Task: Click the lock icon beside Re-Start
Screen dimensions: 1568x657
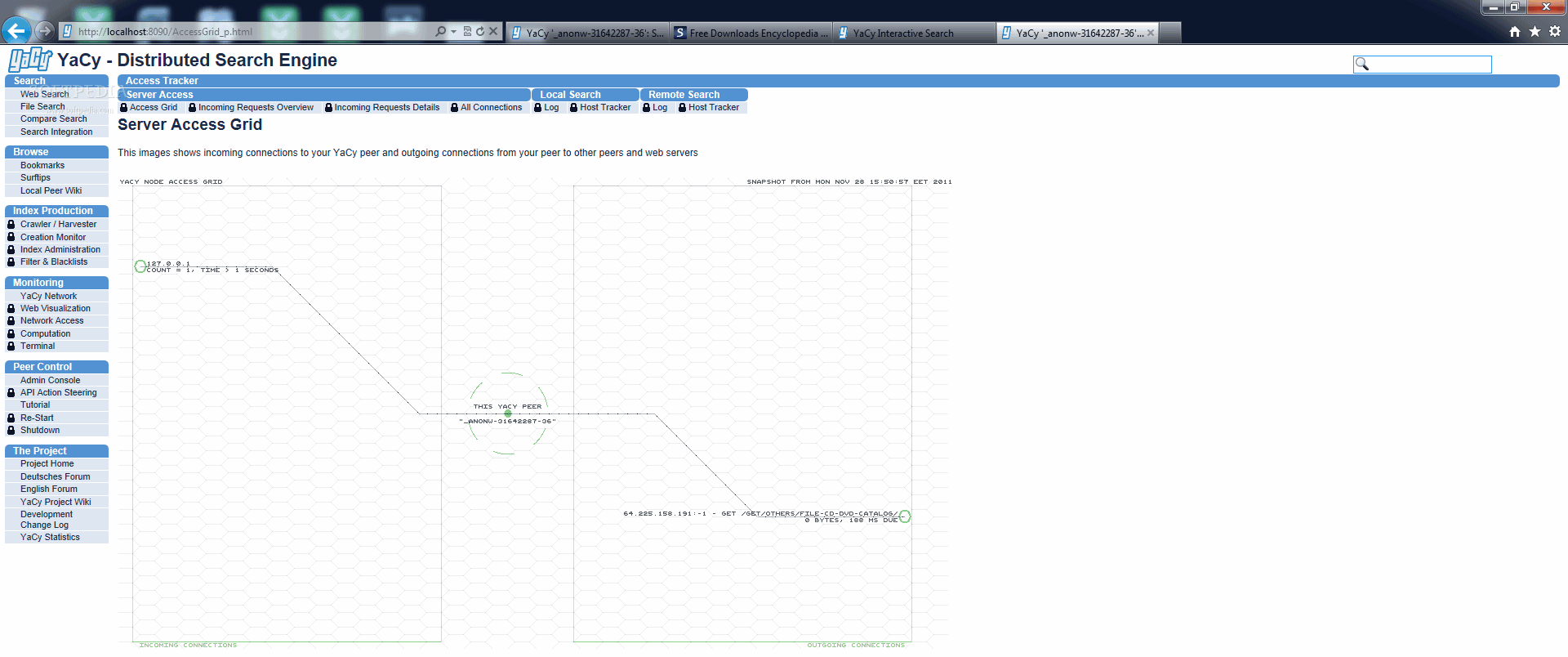Action: tap(11, 418)
